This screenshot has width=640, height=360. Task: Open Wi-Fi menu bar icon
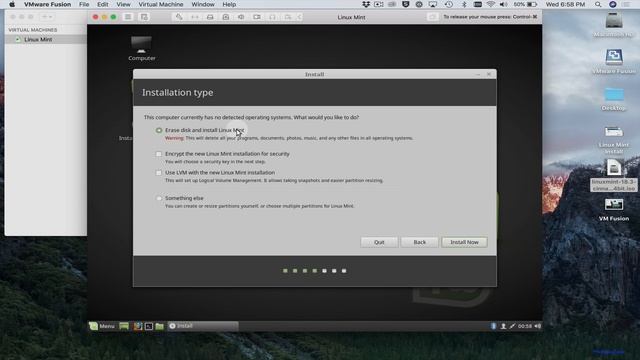pos(491,4)
